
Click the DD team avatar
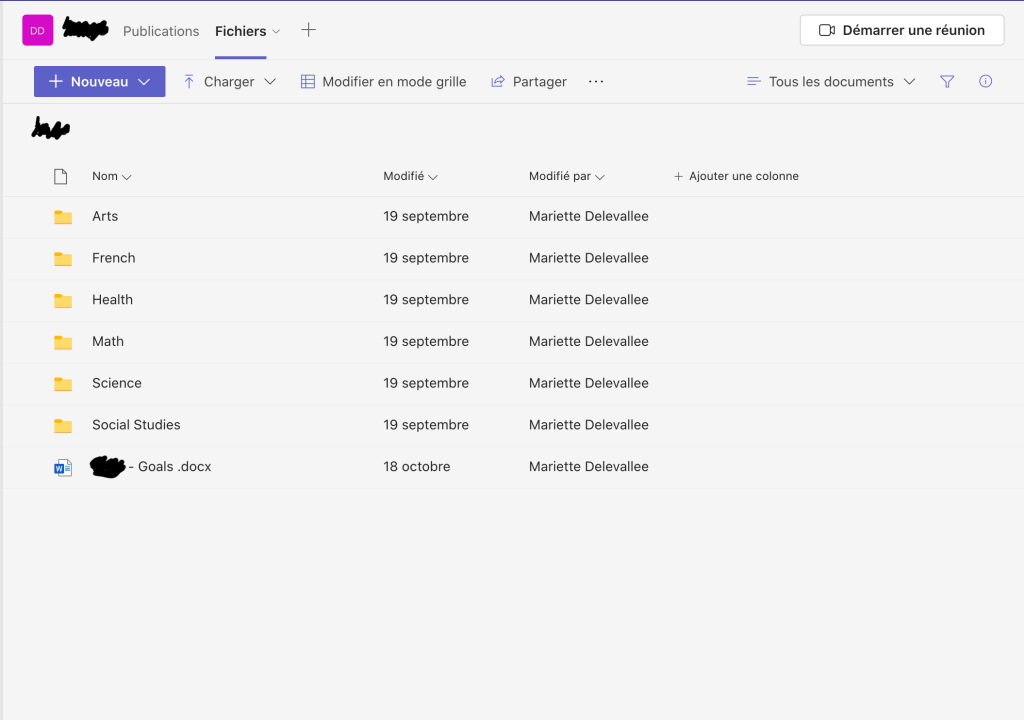37,31
